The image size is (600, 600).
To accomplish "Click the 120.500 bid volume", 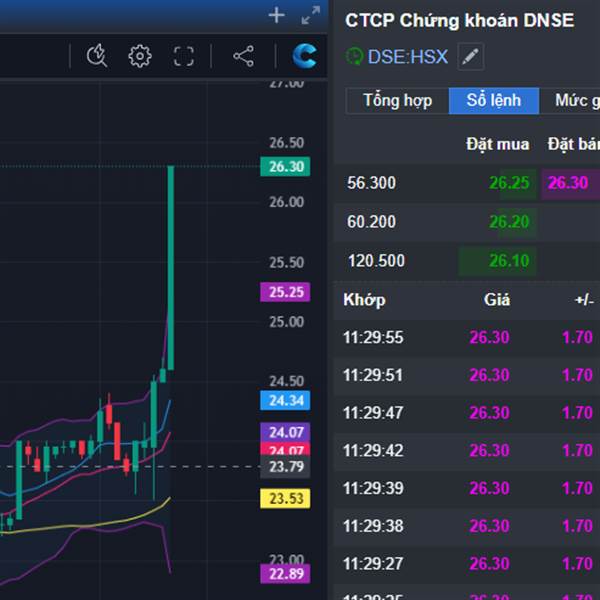I will (x=376, y=261).
